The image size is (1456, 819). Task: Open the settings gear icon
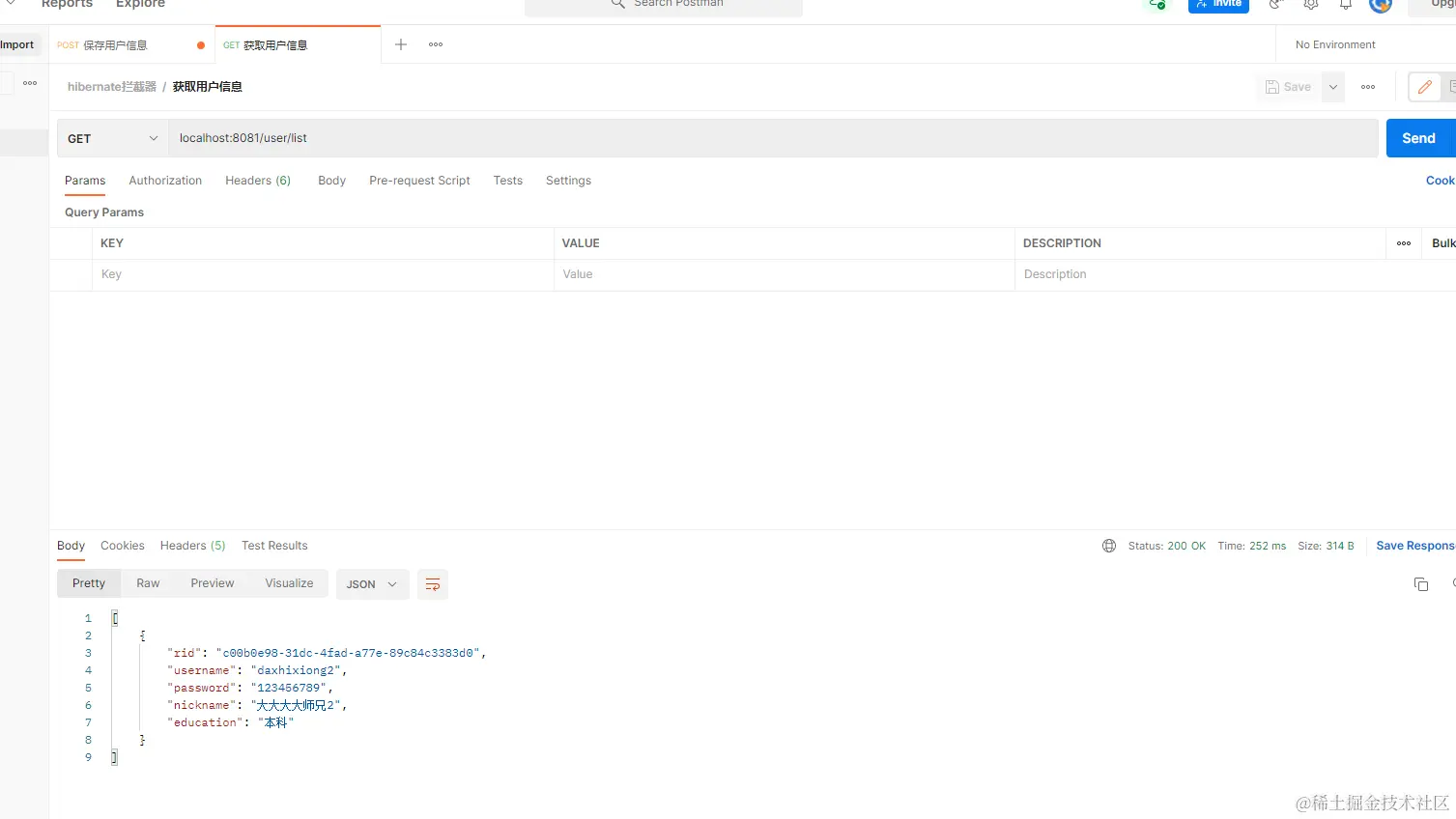point(1311,4)
